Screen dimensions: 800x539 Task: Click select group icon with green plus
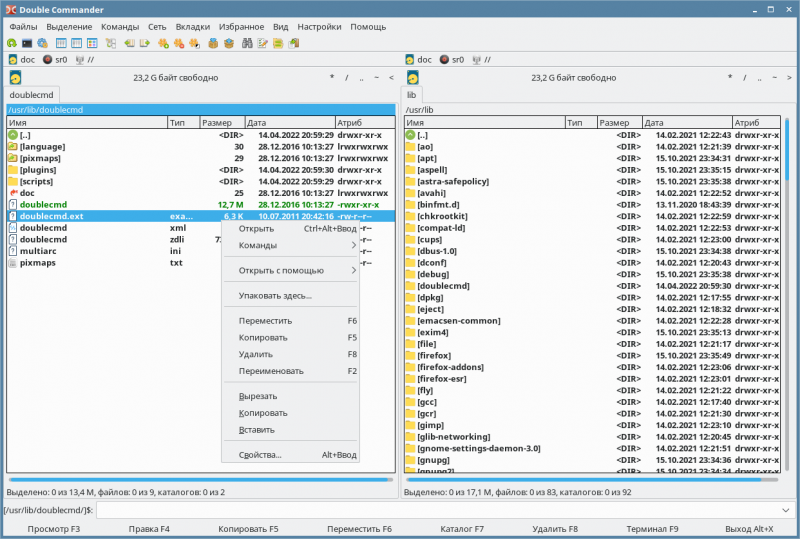tap(163, 43)
